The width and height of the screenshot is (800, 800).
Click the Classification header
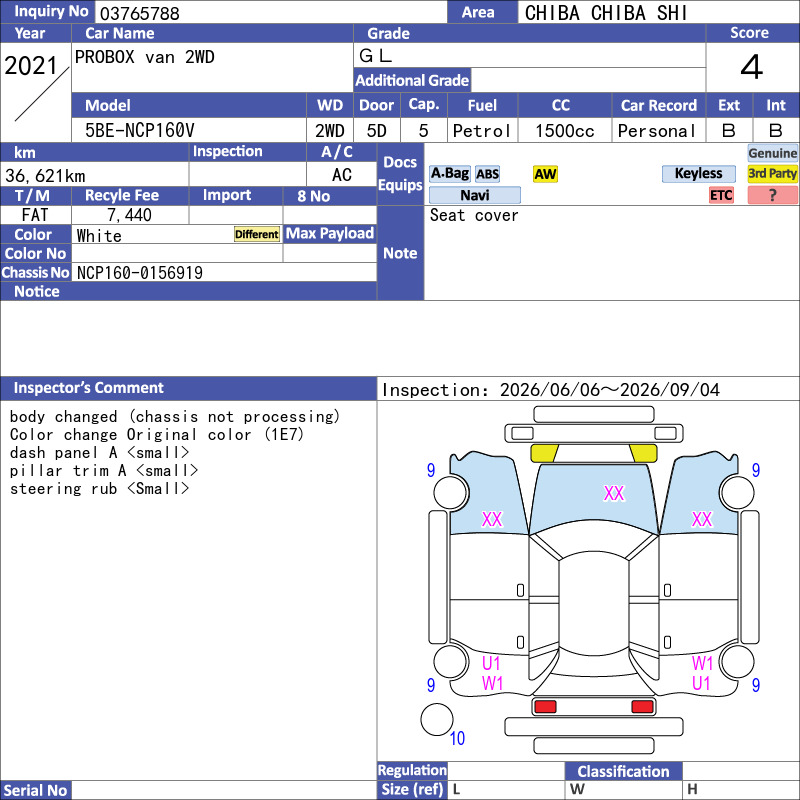[x=623, y=771]
